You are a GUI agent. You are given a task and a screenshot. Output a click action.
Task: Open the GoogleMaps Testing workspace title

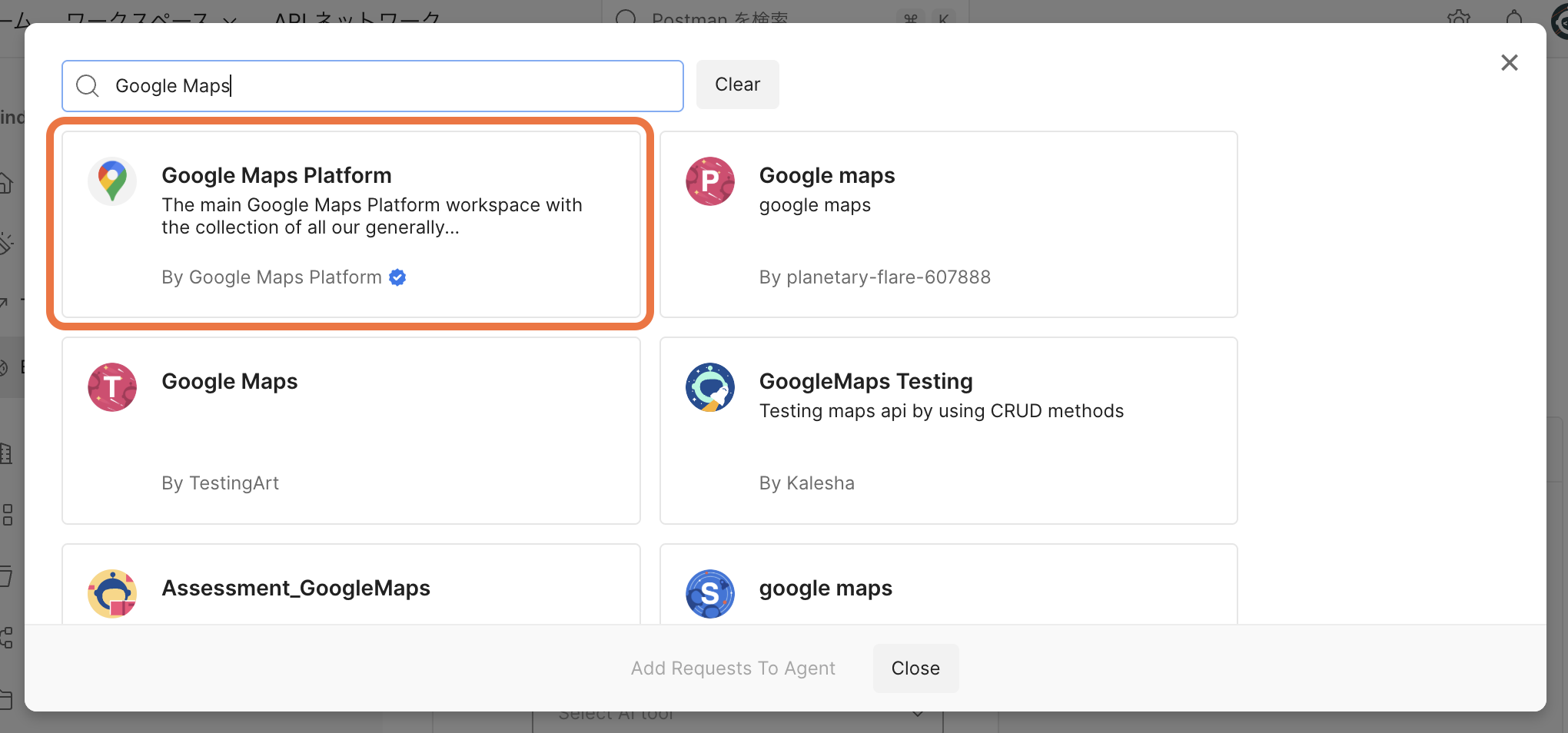click(x=865, y=381)
